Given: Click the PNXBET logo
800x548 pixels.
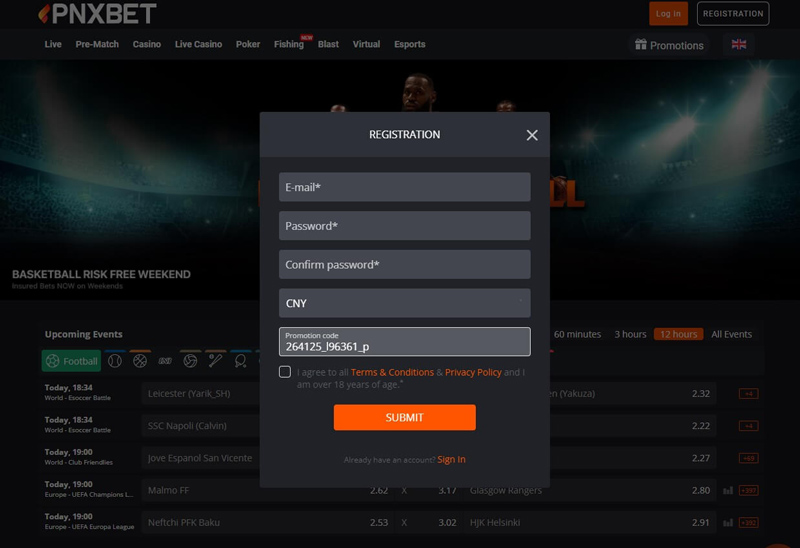Looking at the screenshot, I should point(97,14).
